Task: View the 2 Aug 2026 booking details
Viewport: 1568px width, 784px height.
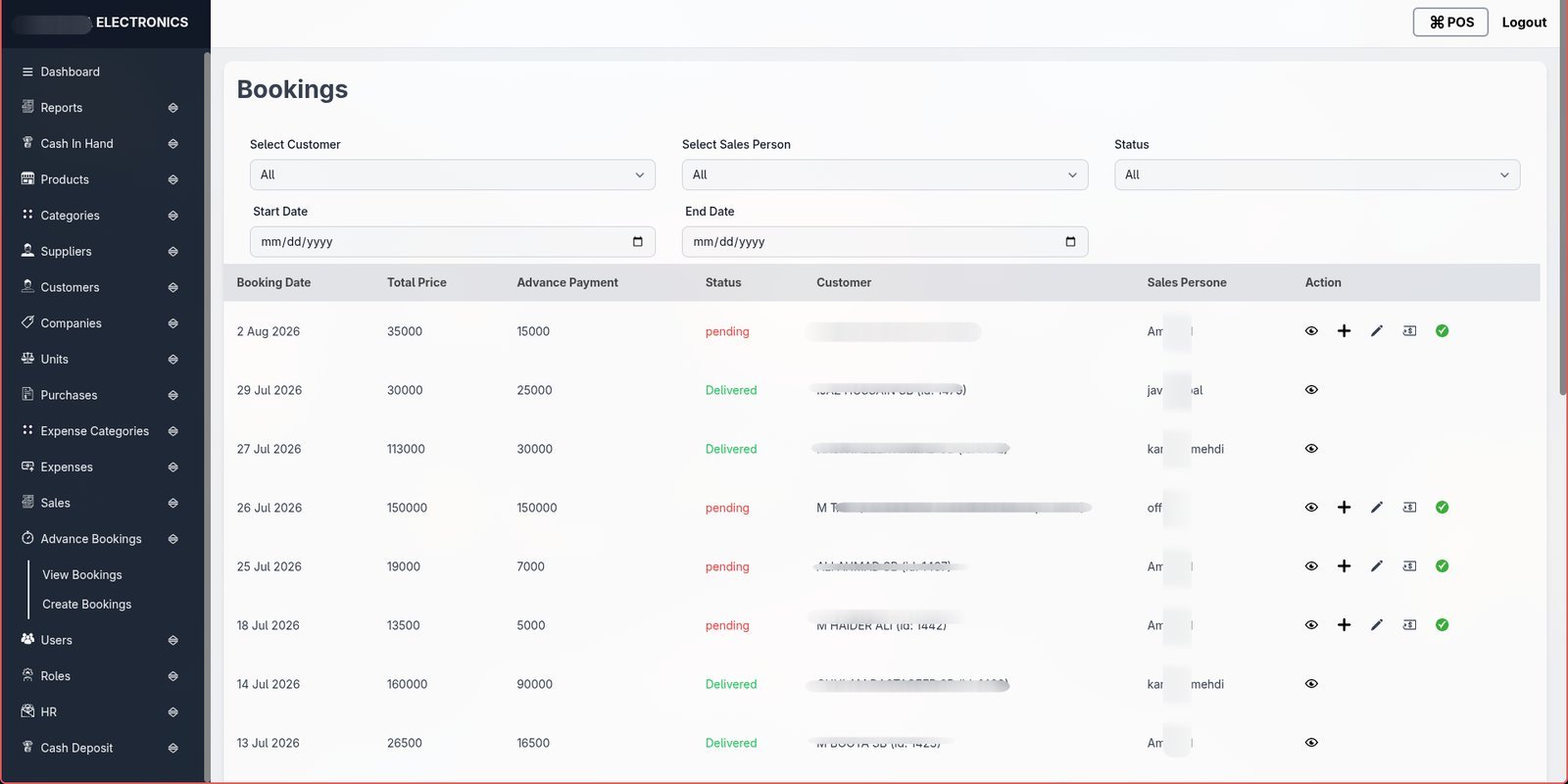Action: pos(1311,331)
